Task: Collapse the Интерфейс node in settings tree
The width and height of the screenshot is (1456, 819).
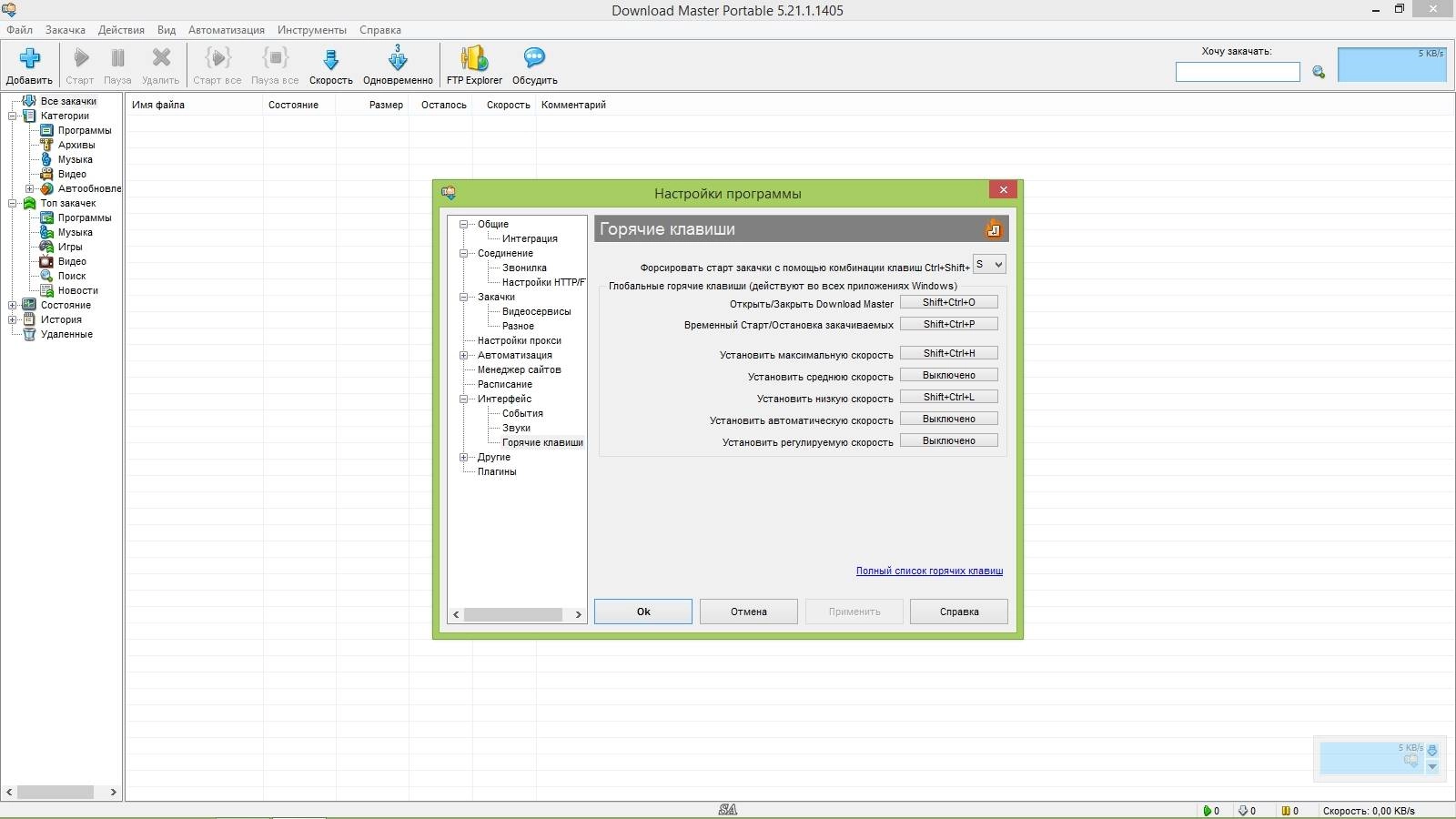Action: coord(463,399)
